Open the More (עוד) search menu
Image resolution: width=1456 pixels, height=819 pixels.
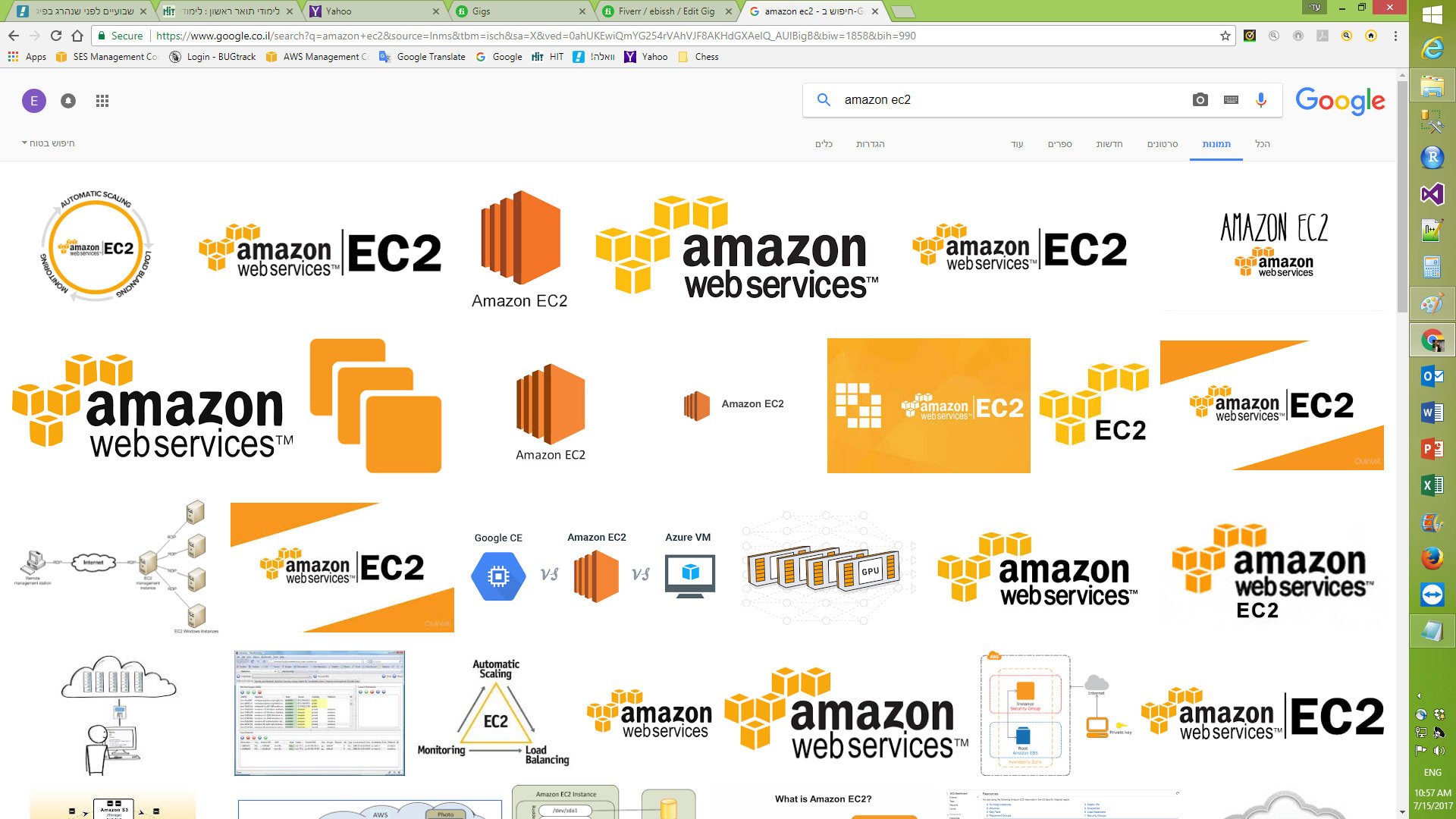[x=1017, y=144]
